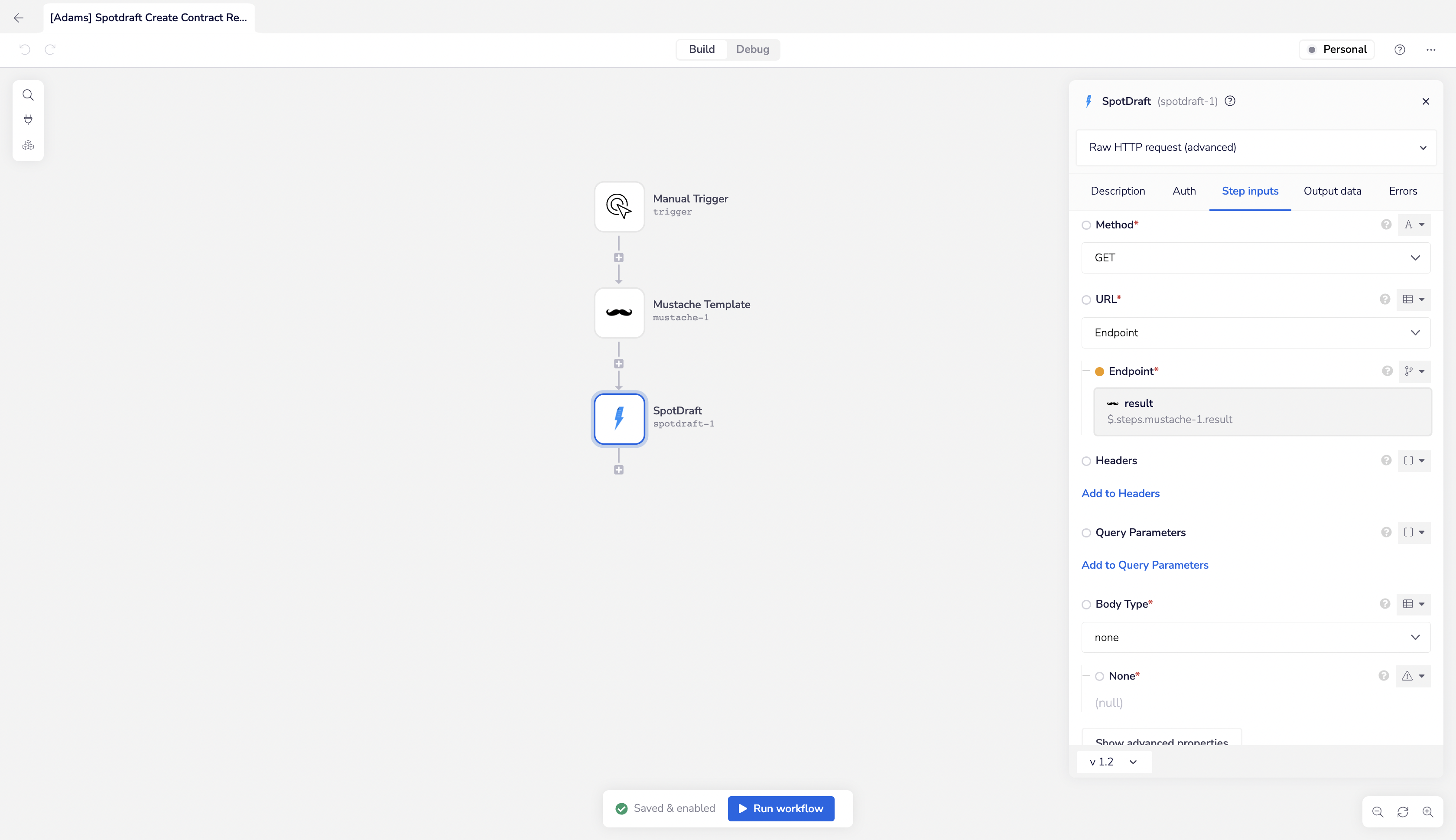
Task: Click the Endpoint result value field
Action: (1262, 411)
